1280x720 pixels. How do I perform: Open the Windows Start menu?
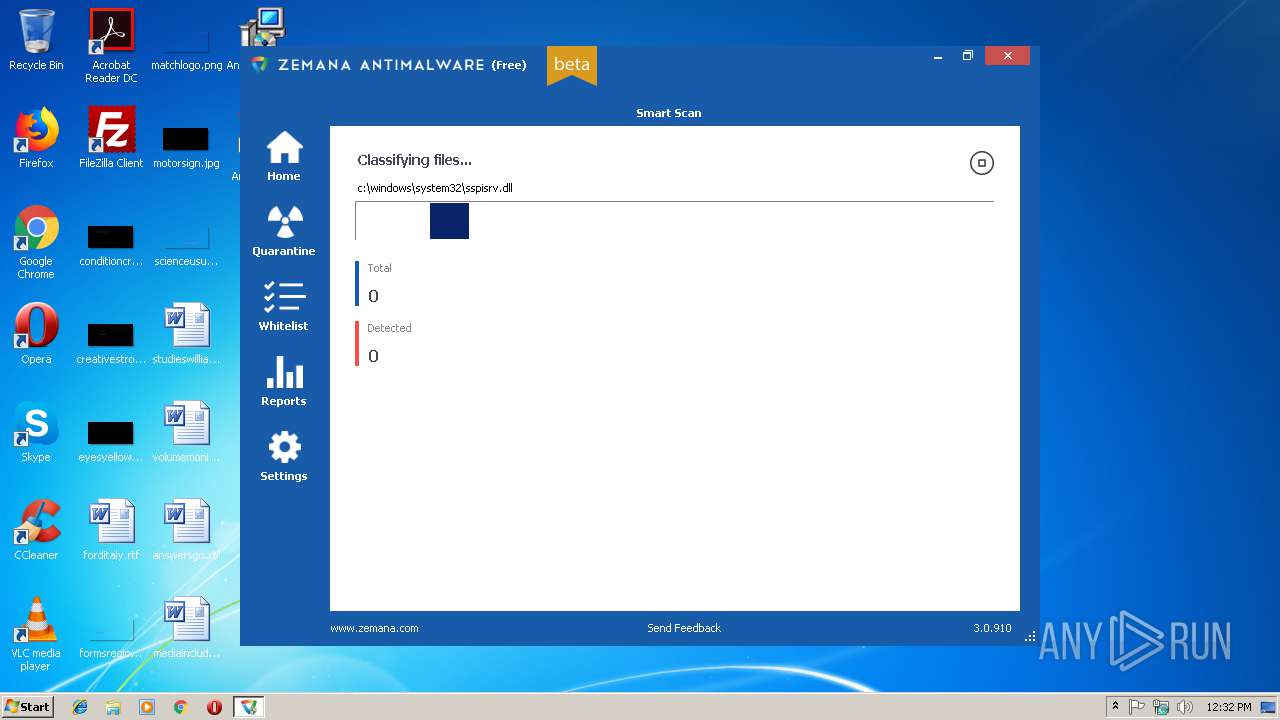click(x=28, y=706)
